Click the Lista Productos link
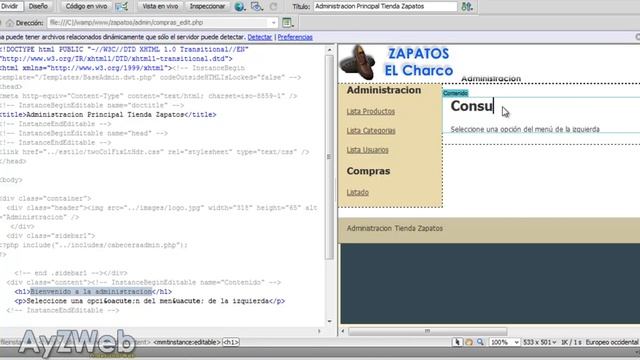Screen dimensions: 640x360 point(371,111)
